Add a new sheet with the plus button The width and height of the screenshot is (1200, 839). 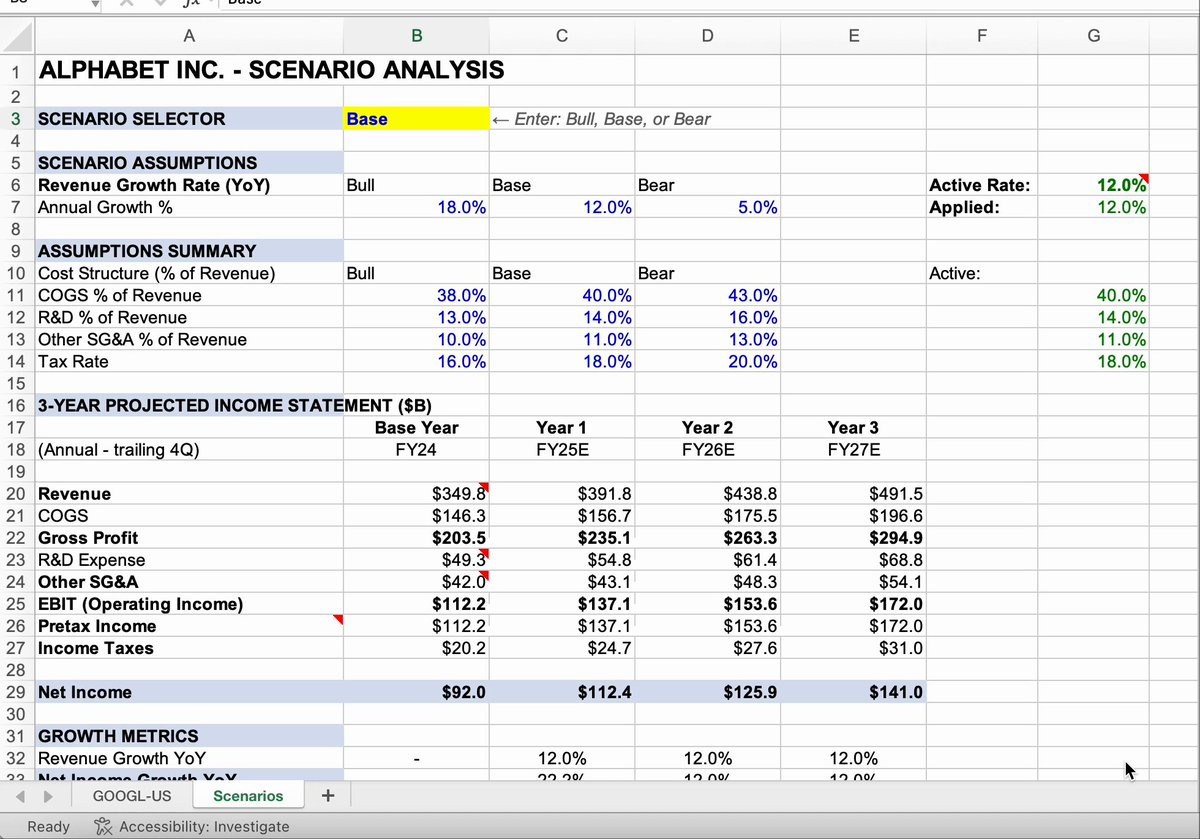[329, 796]
